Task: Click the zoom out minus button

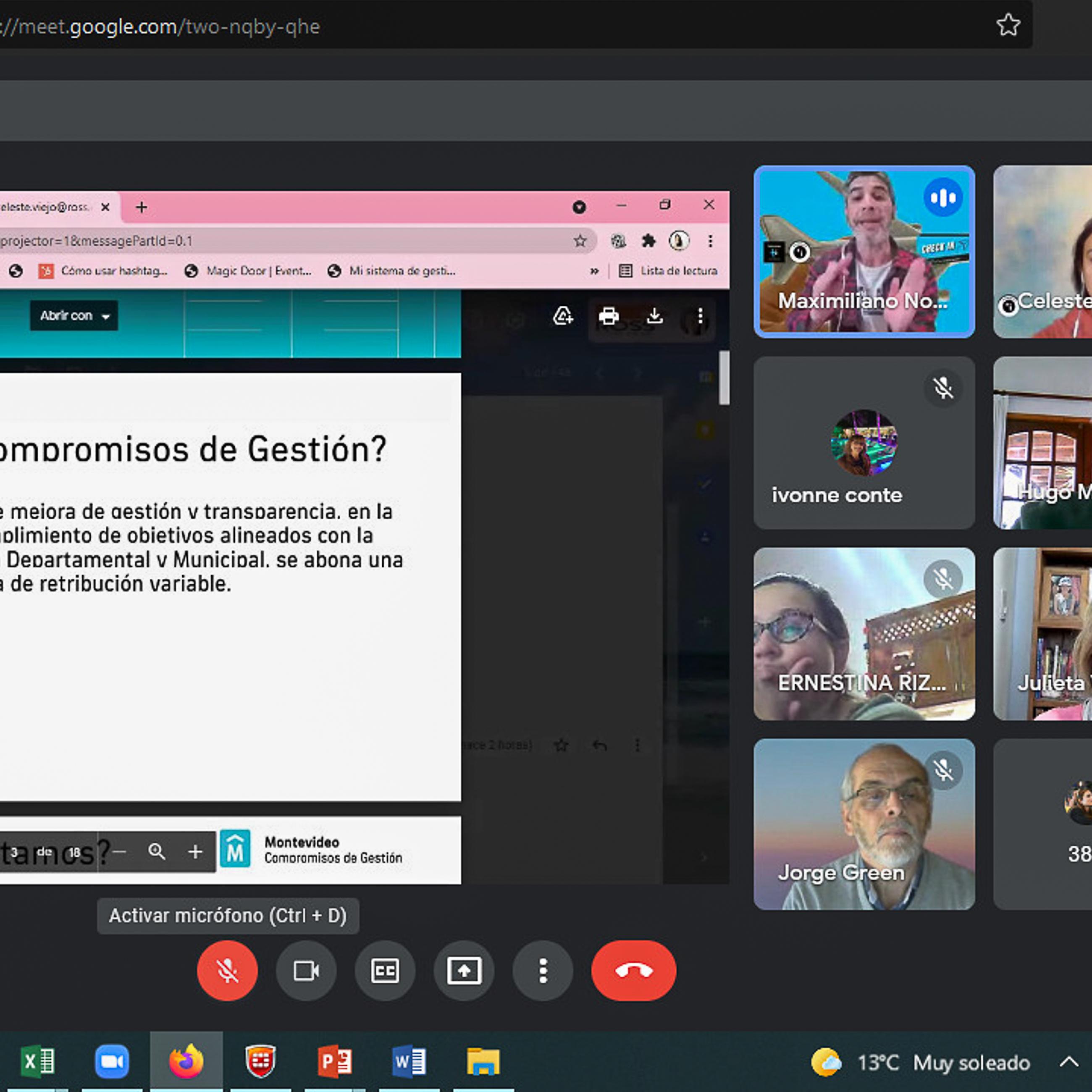Action: 119,851
